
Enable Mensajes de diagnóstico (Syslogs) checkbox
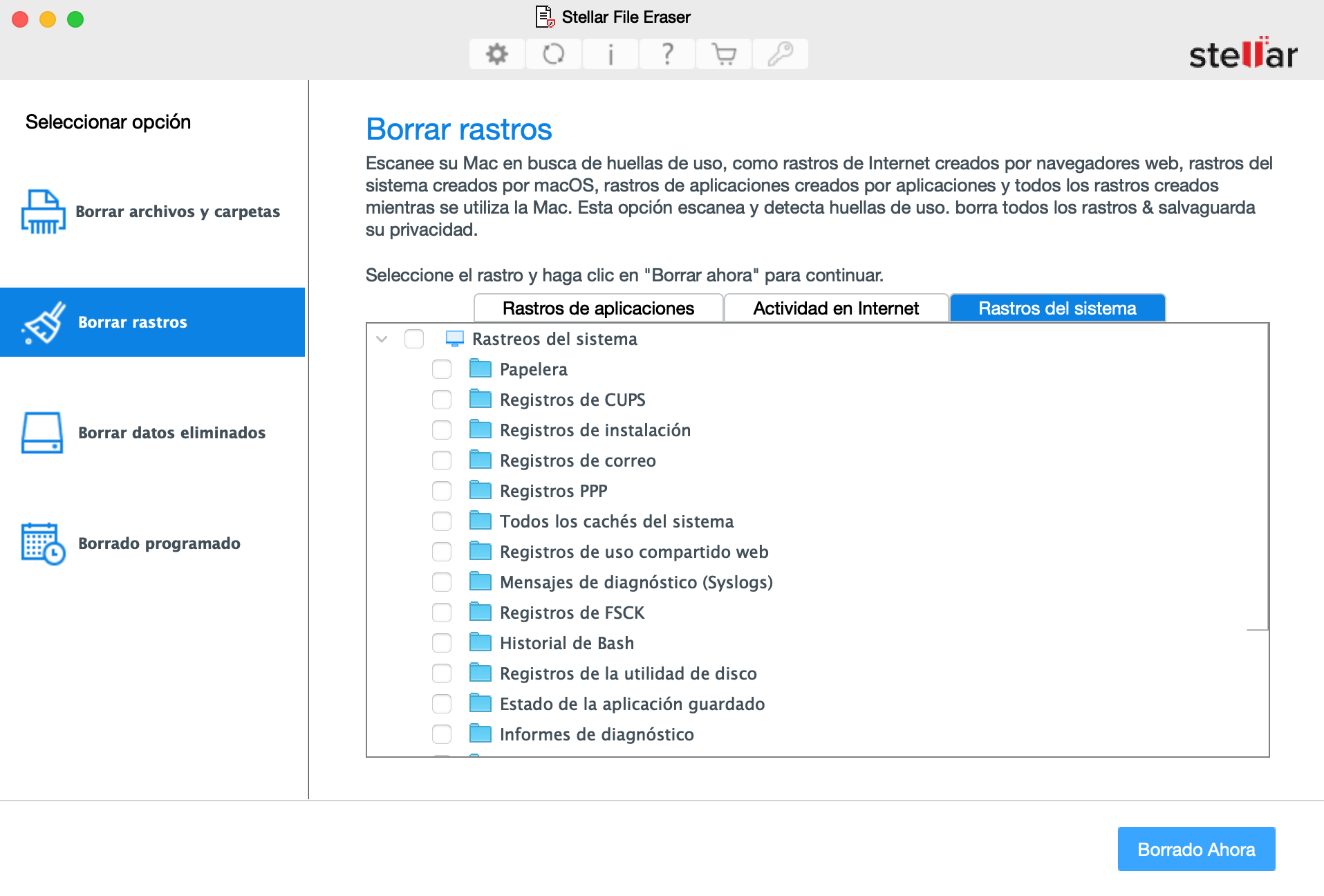(442, 582)
